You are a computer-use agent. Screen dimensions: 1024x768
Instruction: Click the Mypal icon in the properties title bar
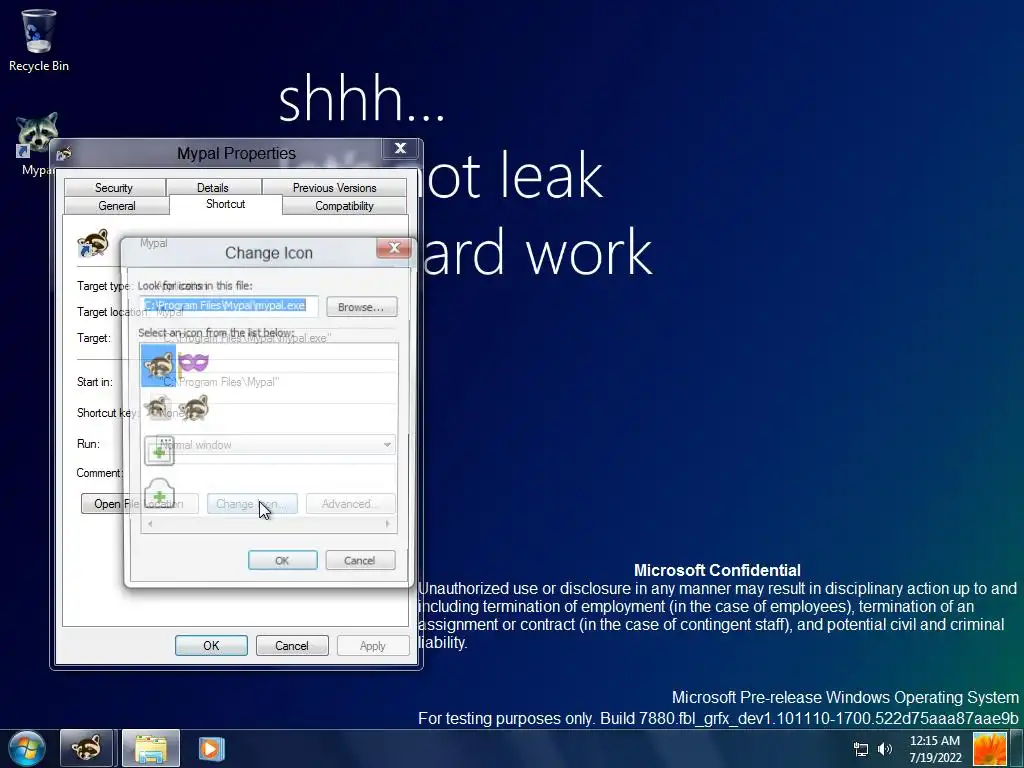pos(64,154)
